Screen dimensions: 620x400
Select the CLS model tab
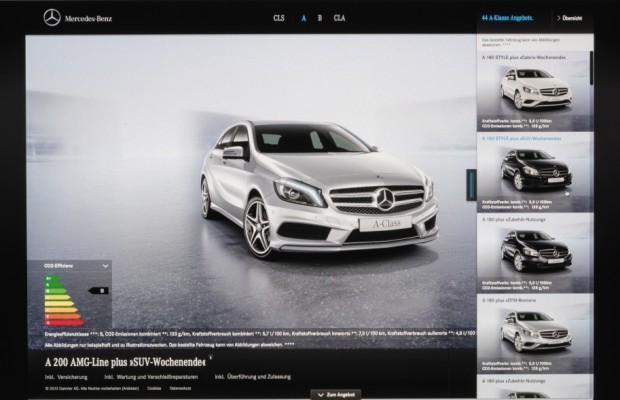click(279, 18)
